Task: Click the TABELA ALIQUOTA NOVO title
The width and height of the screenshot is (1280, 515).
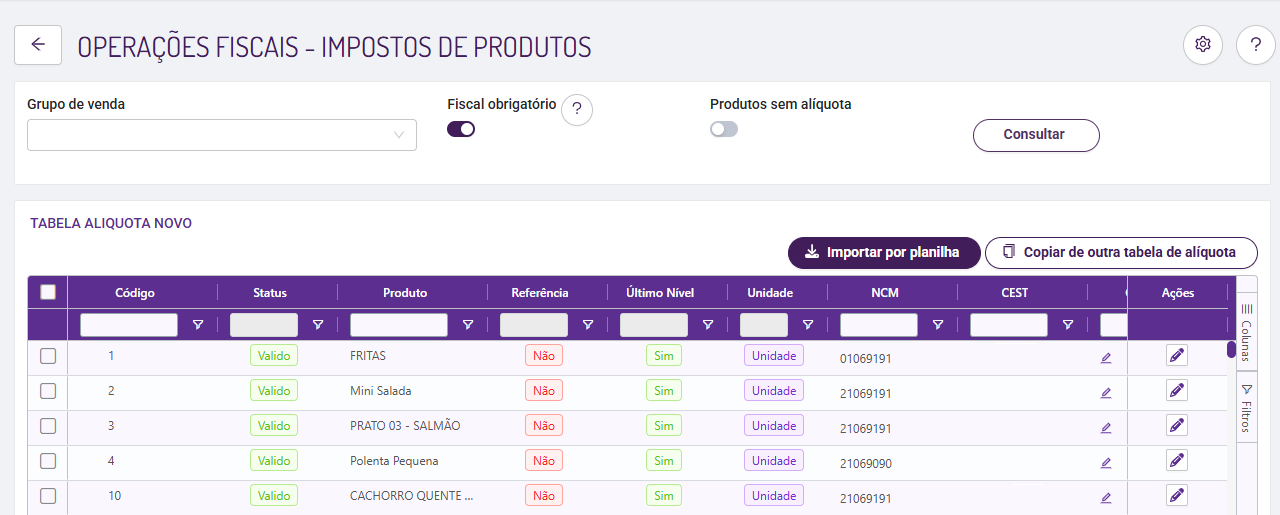Action: pos(111,224)
